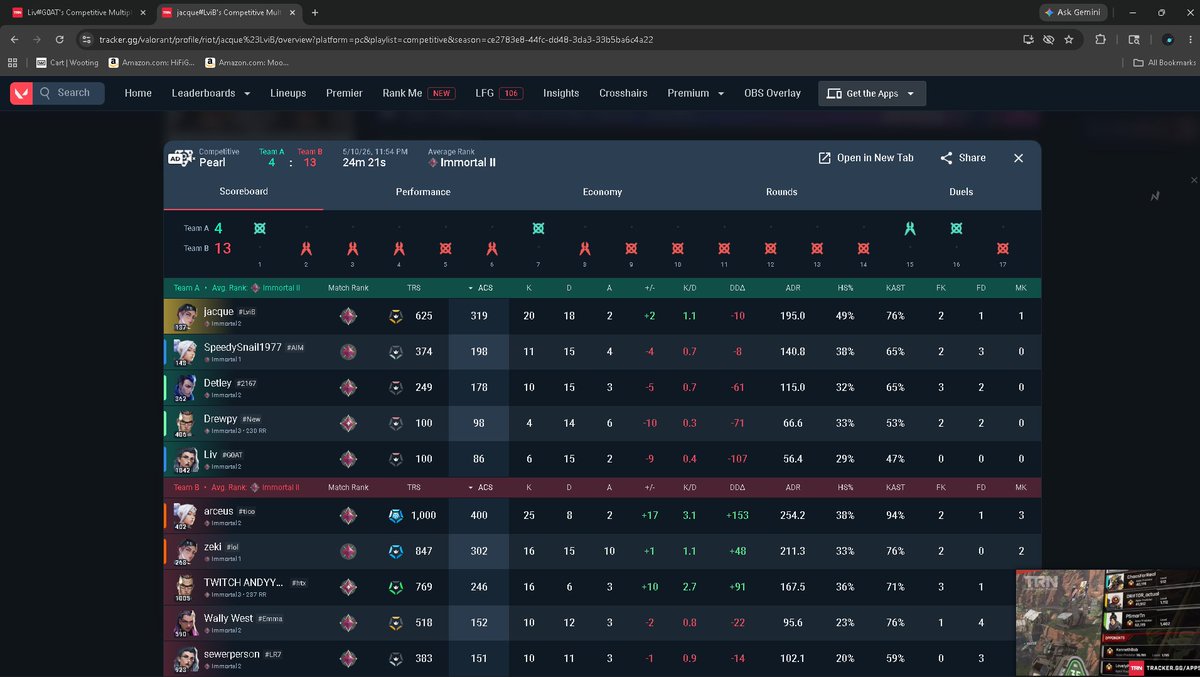Sort Team A table by KAST column
This screenshot has height=677, width=1200.
click(895, 288)
